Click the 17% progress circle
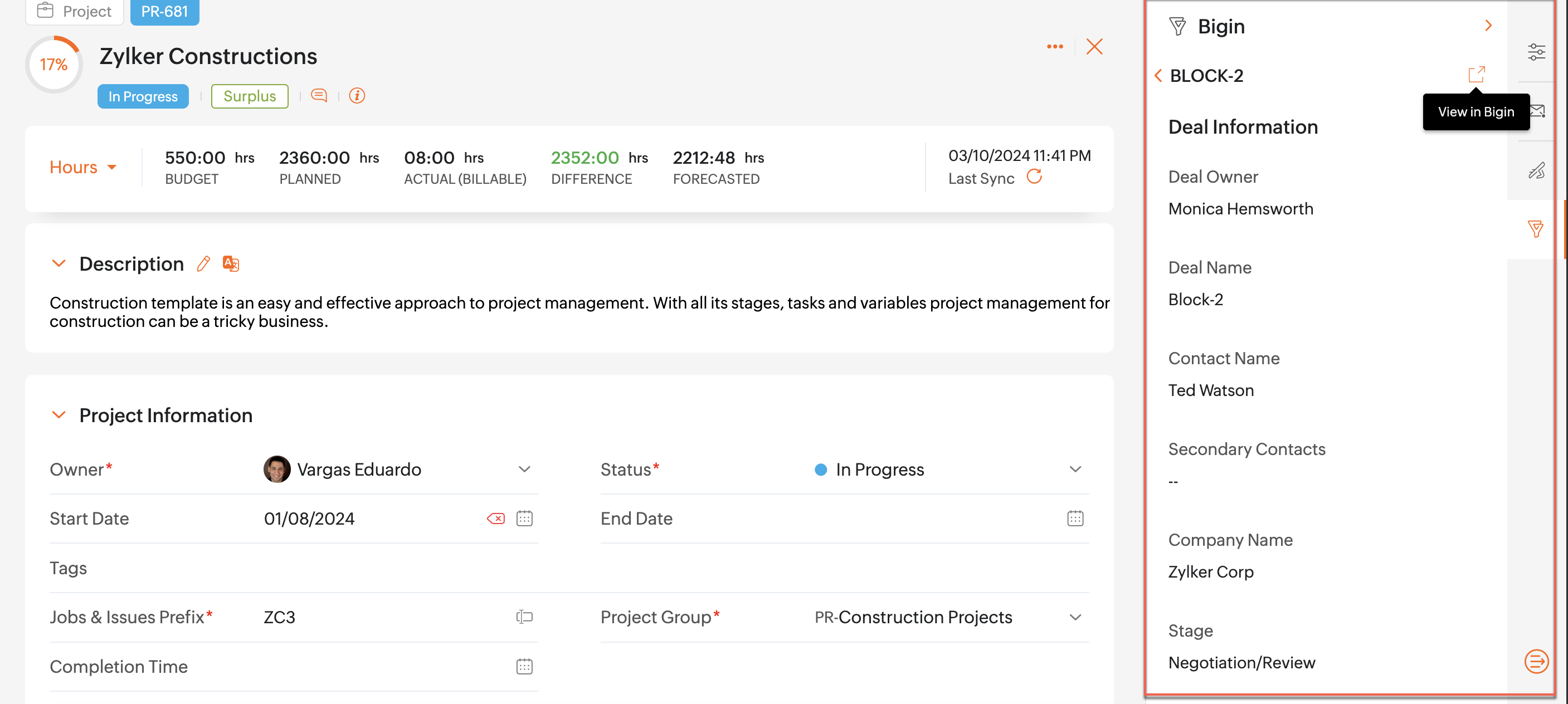The width and height of the screenshot is (1568, 704). [53, 65]
